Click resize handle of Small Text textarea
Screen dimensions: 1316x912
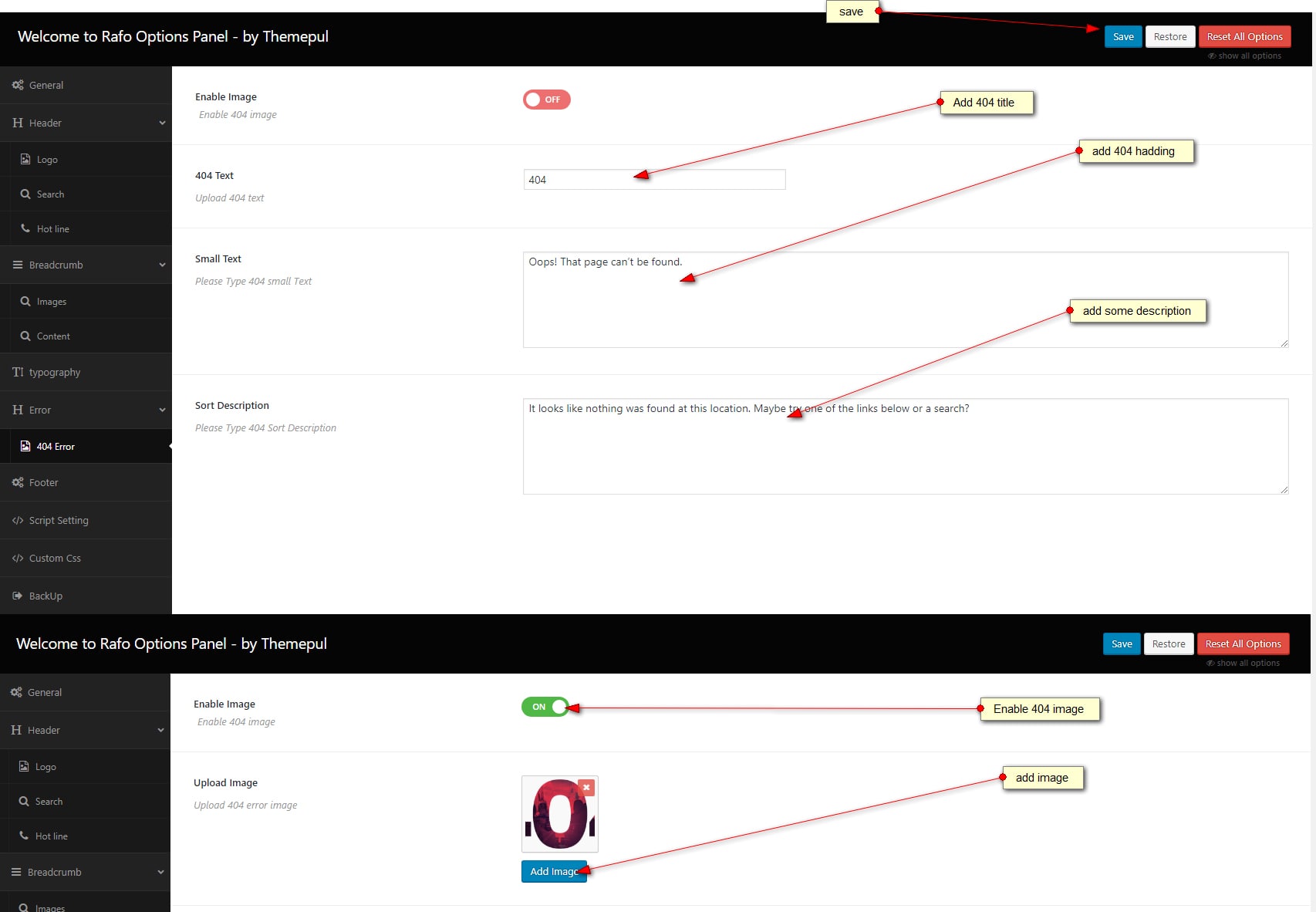point(1284,343)
